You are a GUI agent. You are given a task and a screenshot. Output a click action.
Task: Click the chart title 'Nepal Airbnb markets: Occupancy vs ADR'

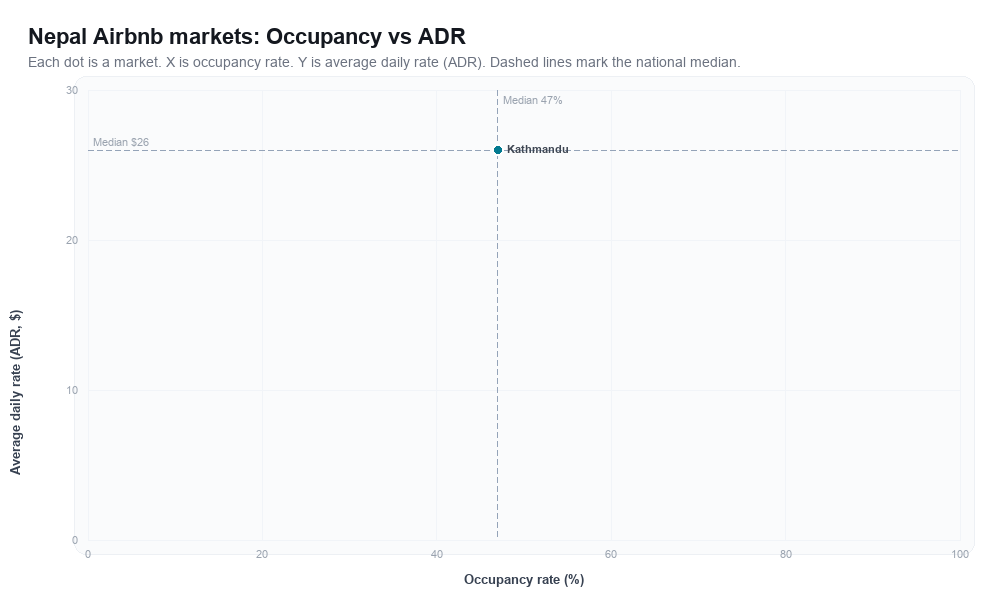pyautogui.click(x=247, y=36)
